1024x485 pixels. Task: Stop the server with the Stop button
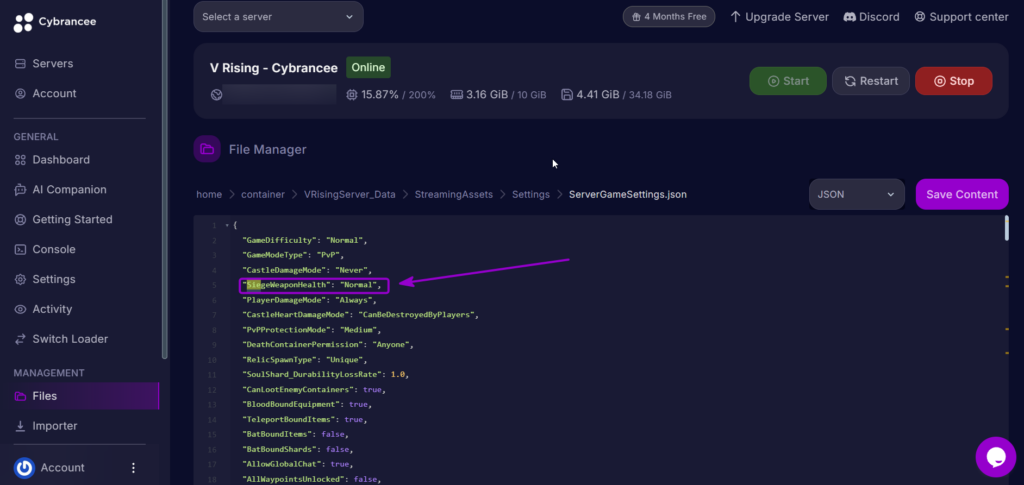953,81
